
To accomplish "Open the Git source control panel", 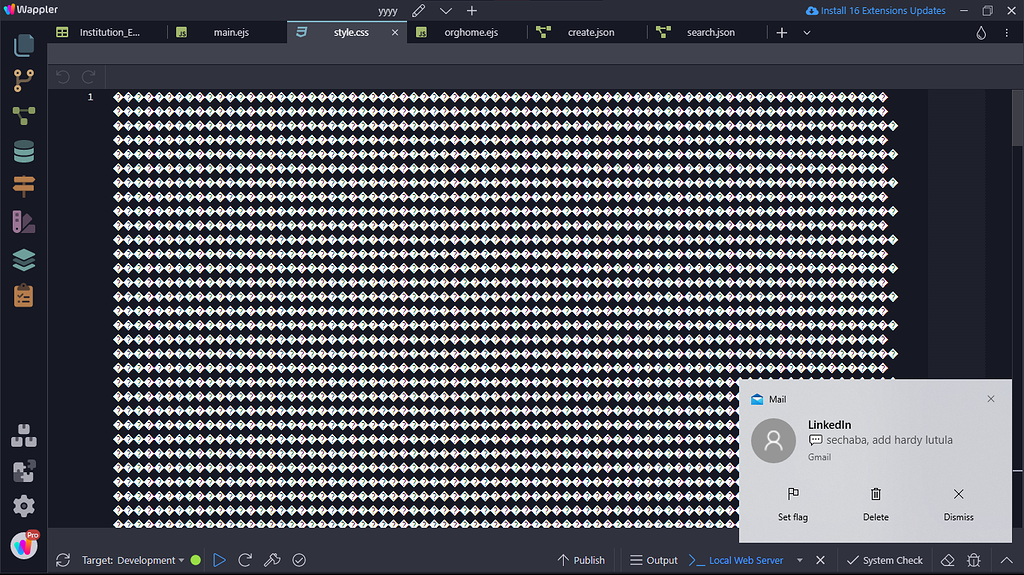I will coord(24,80).
